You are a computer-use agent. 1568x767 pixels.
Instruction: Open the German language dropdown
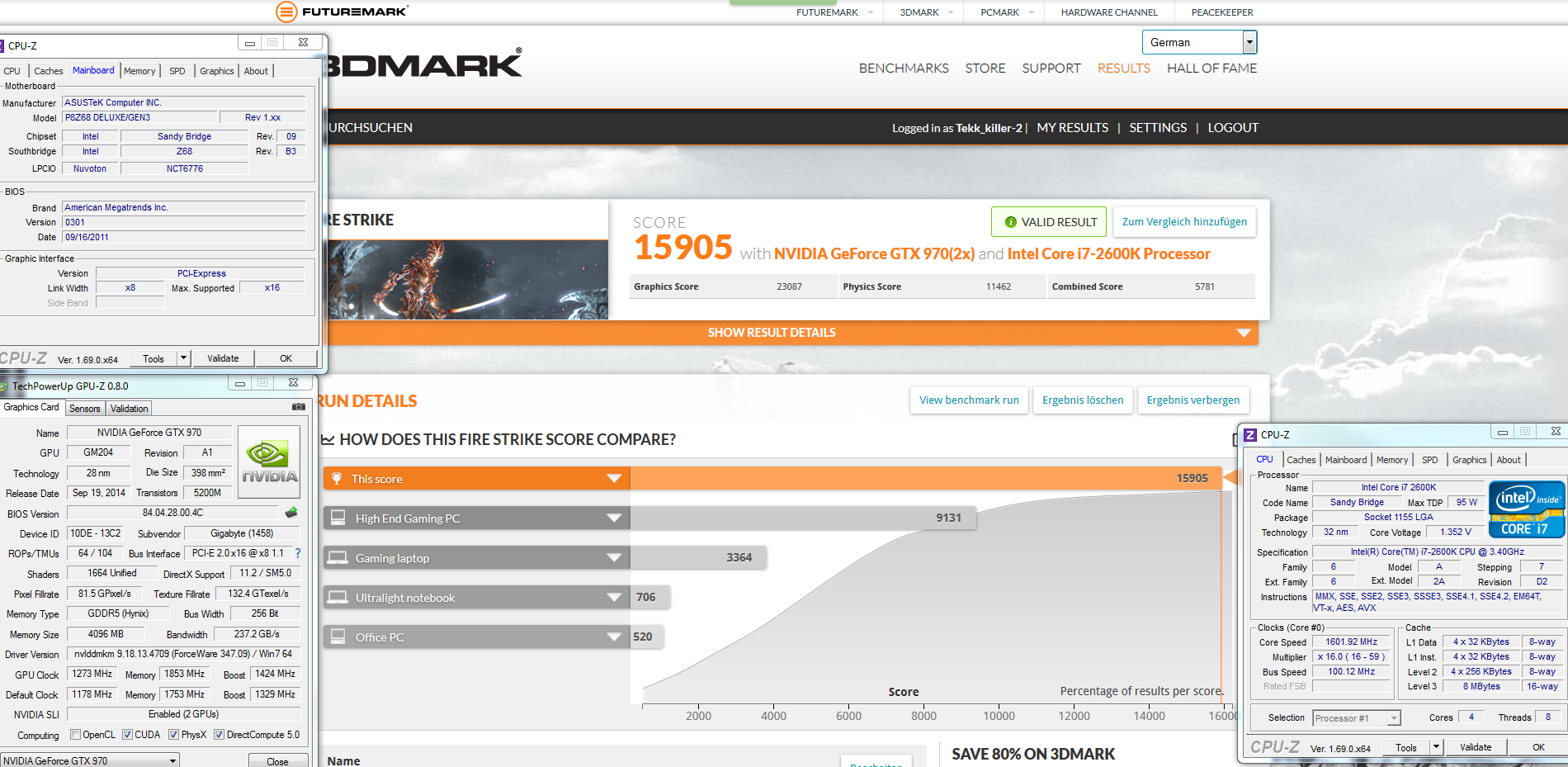[1249, 42]
